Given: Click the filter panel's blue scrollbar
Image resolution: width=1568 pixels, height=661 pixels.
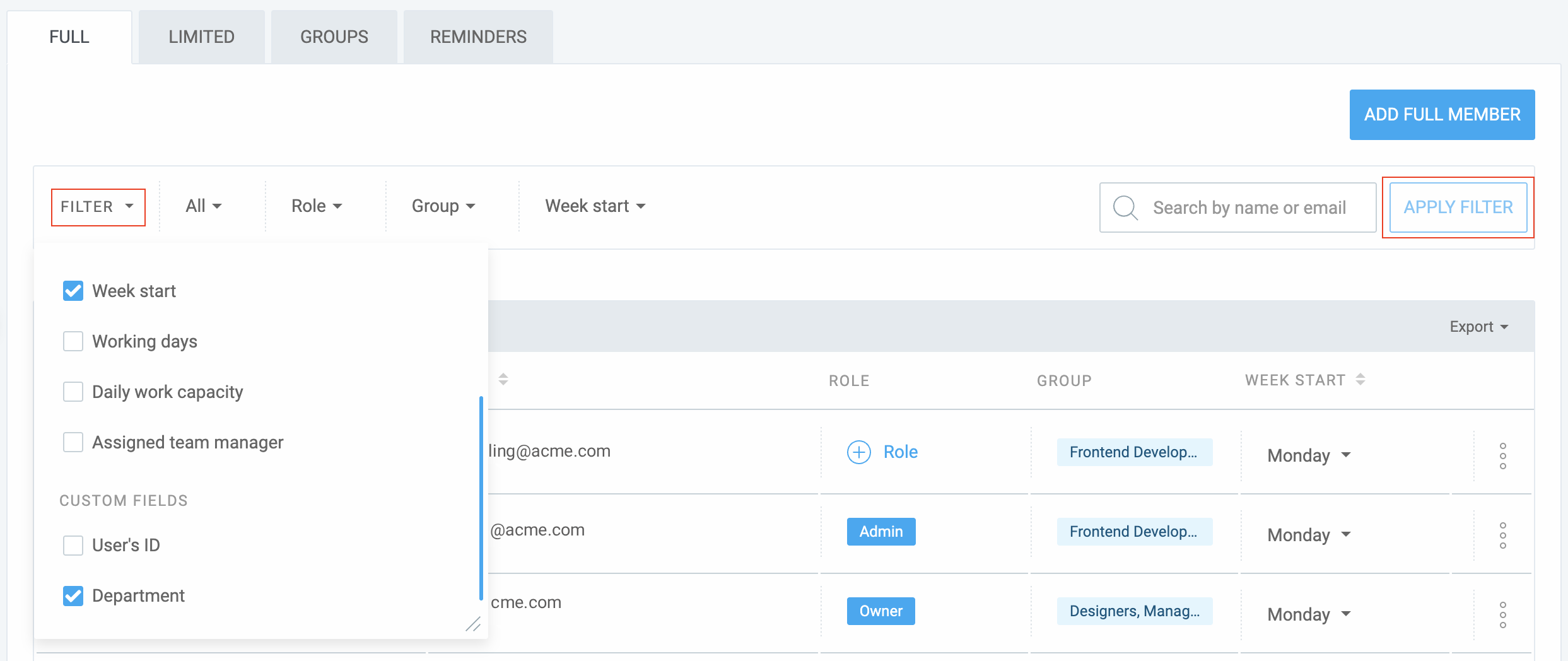Looking at the screenshot, I should coord(481,498).
